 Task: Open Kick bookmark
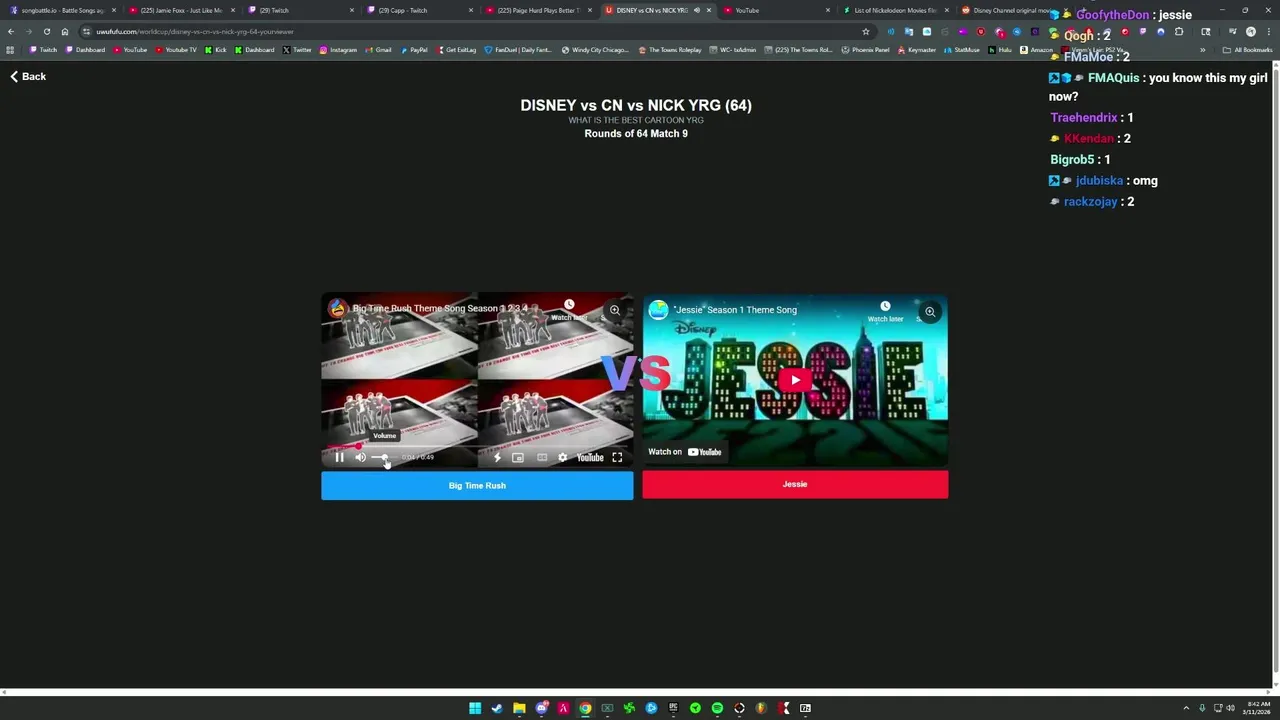tap(216, 50)
